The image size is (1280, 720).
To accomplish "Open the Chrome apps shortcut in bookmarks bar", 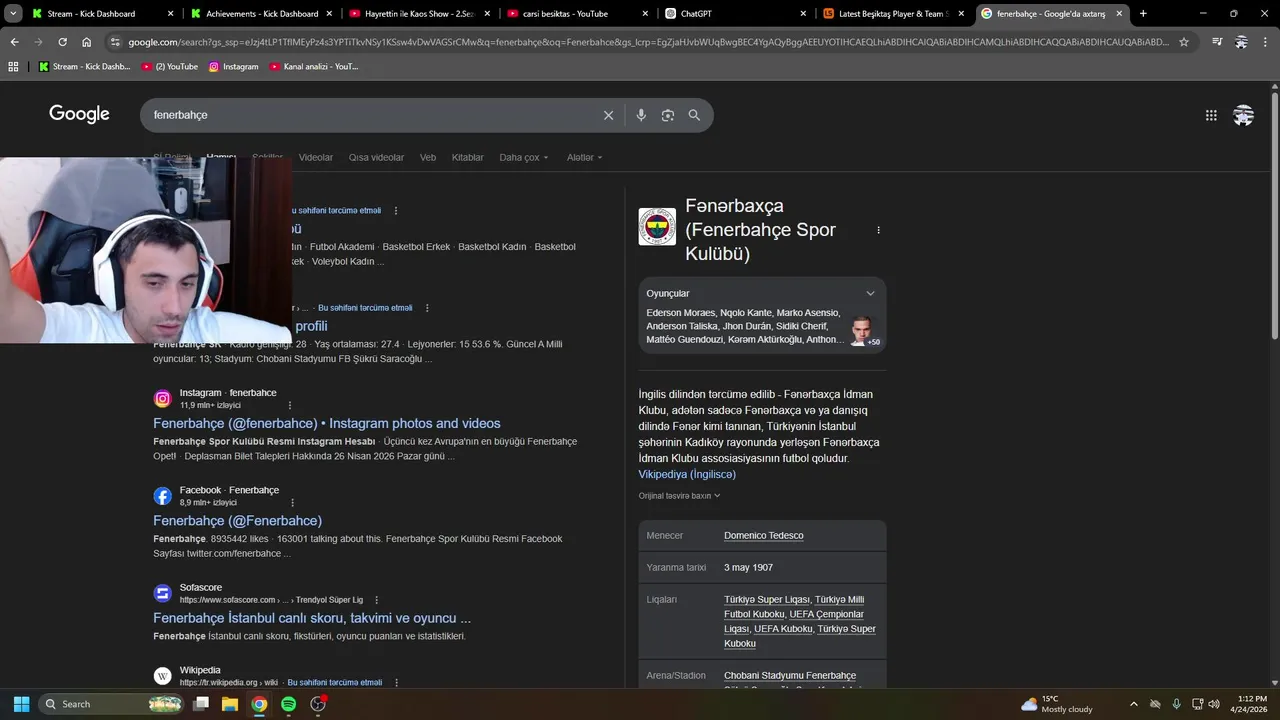I will (x=13, y=67).
